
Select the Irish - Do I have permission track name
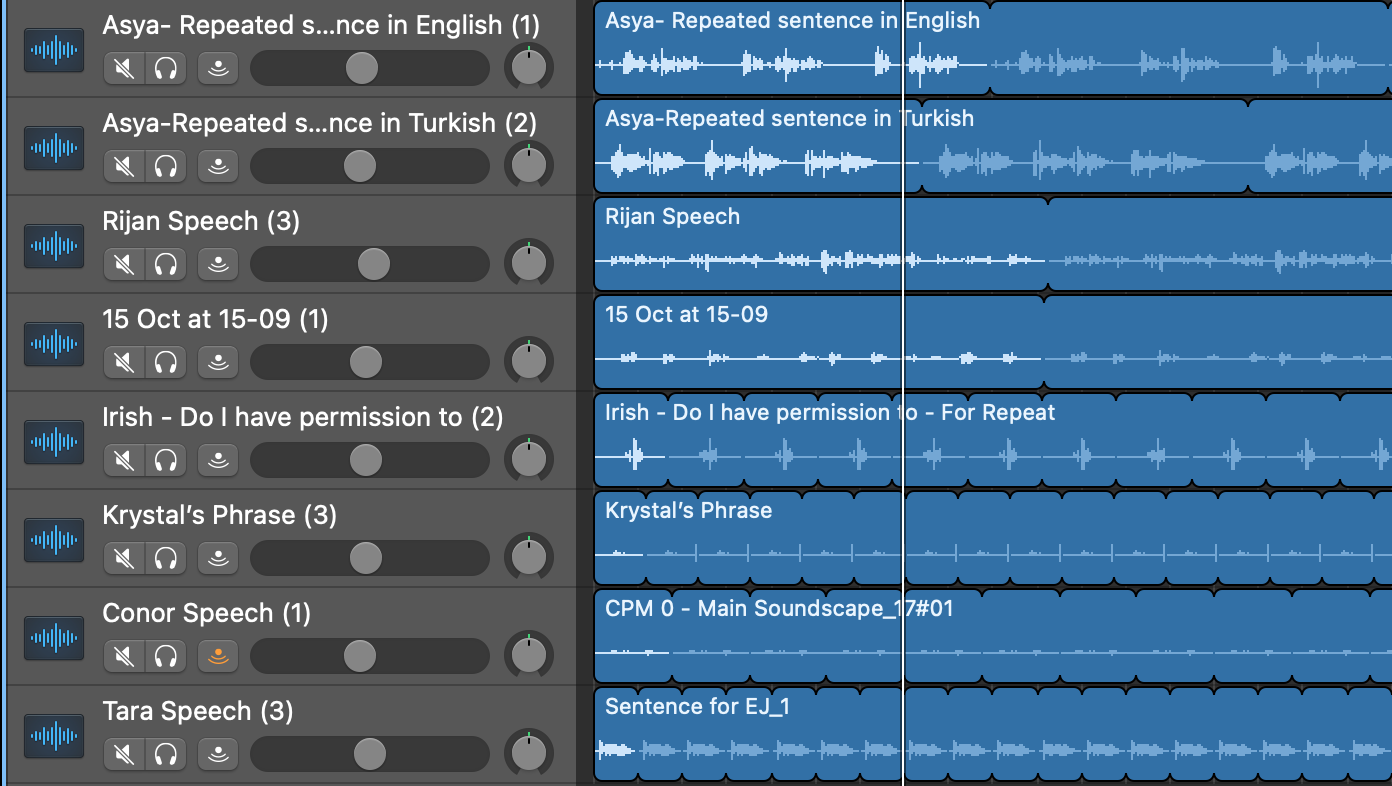pos(303,417)
